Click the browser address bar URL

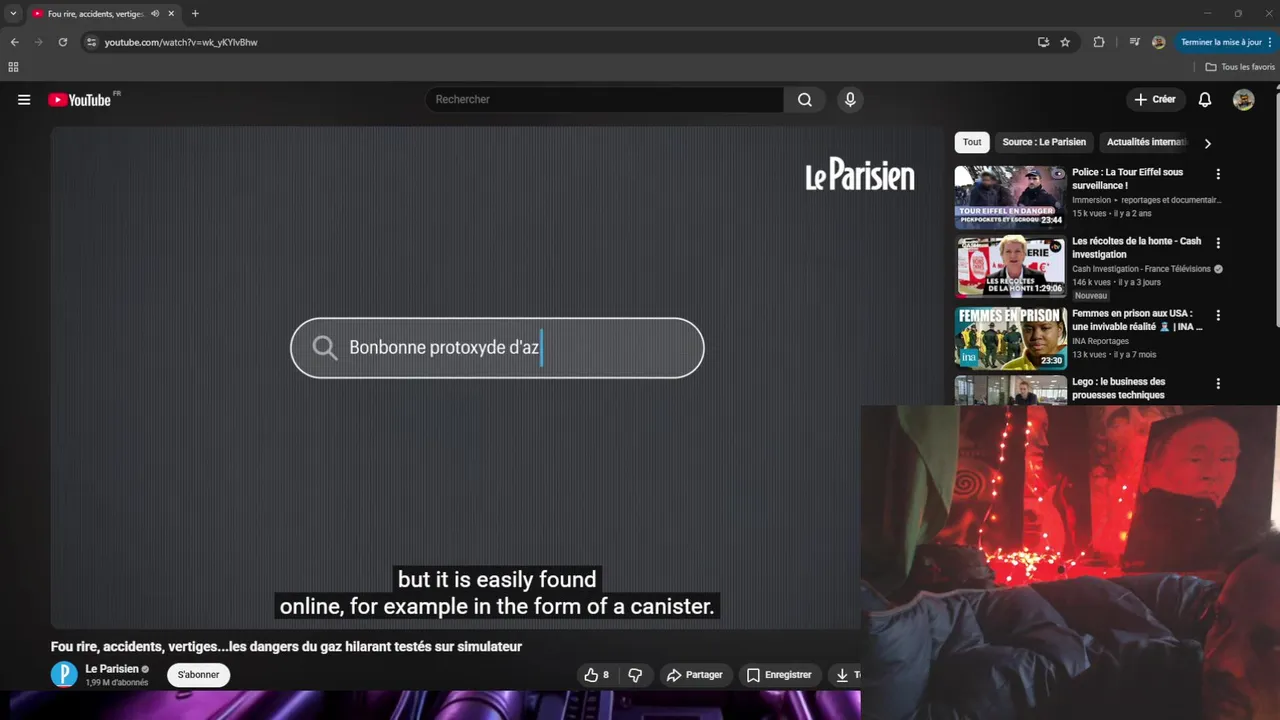point(181,42)
